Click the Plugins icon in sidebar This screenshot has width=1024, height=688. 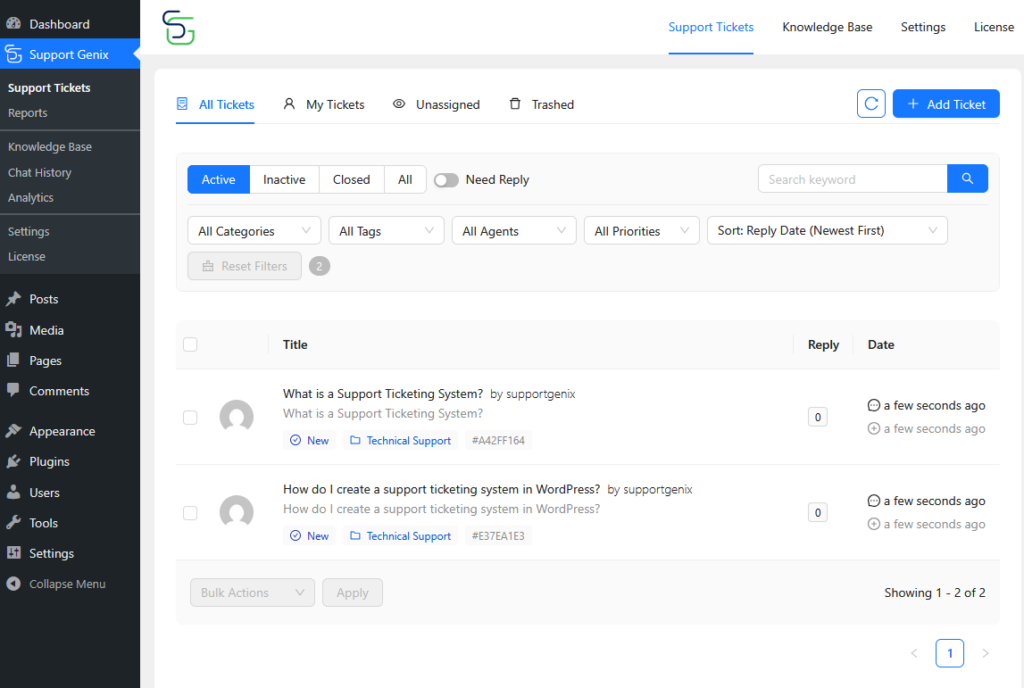pyautogui.click(x=13, y=462)
